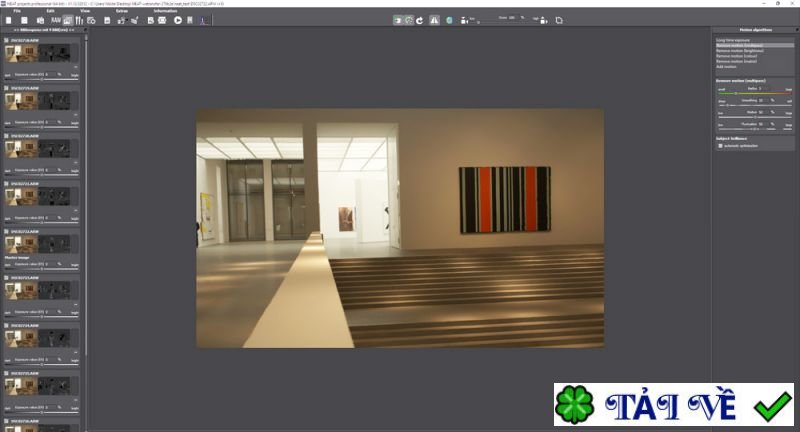800x432 pixels.
Task: Click the Radius slider track
Action: (x=755, y=93)
